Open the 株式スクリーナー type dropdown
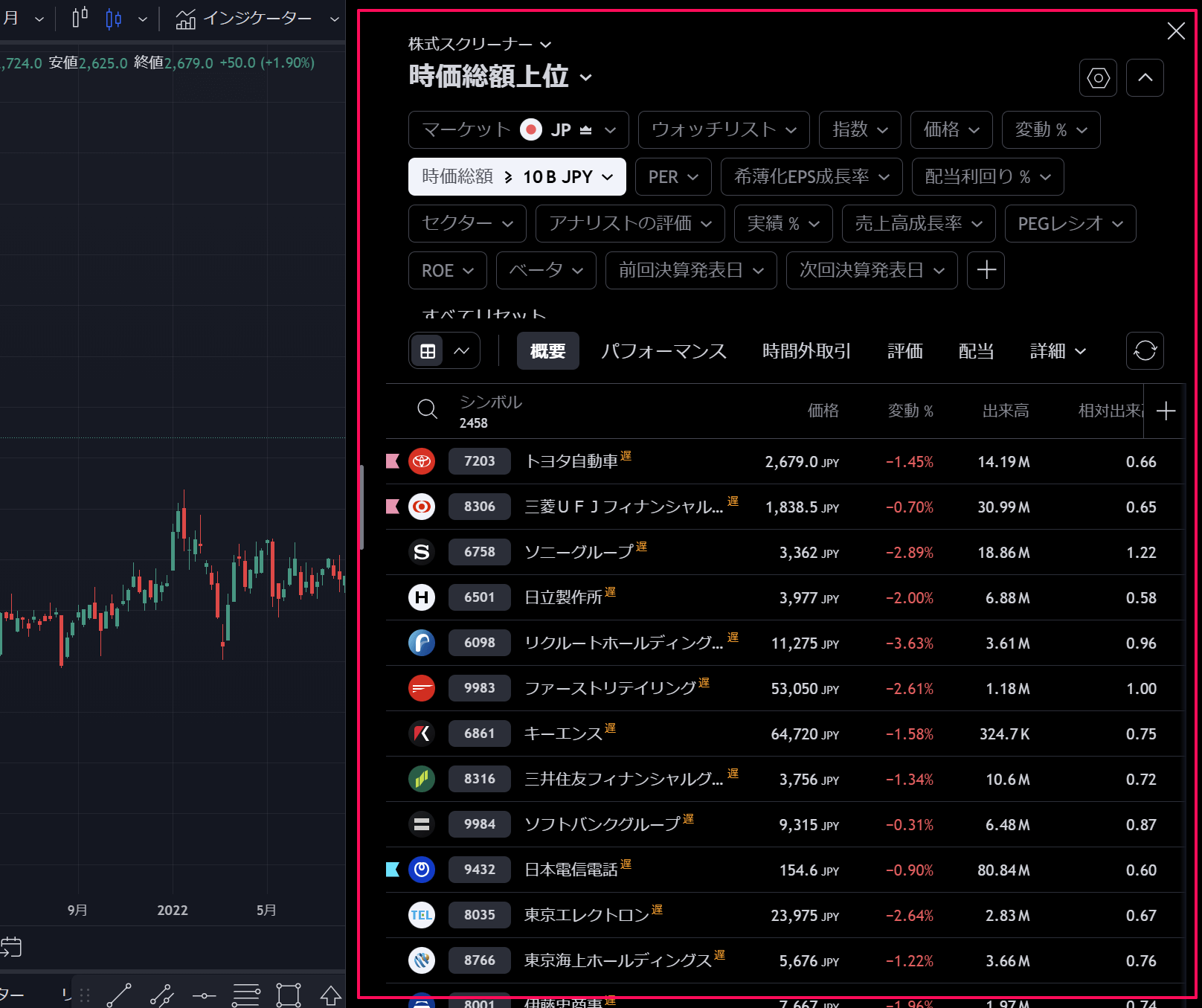1202x1008 pixels. (480, 45)
